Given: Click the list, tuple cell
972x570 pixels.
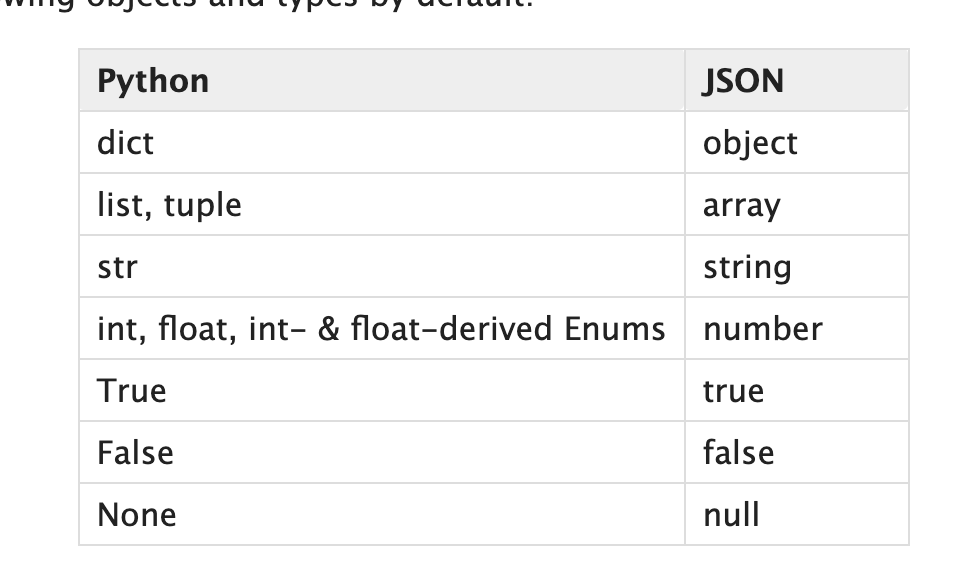Looking at the screenshot, I should point(169,205).
